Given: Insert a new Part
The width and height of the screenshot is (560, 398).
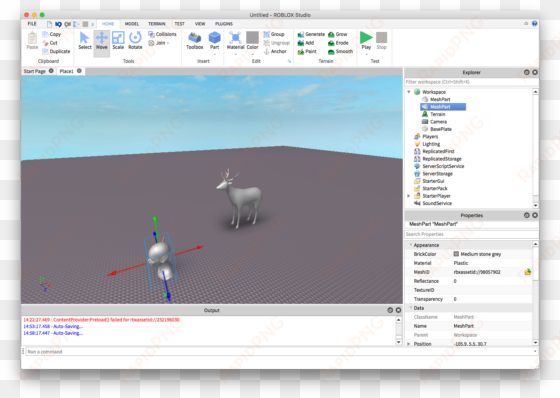Looking at the screenshot, I should point(214,40).
